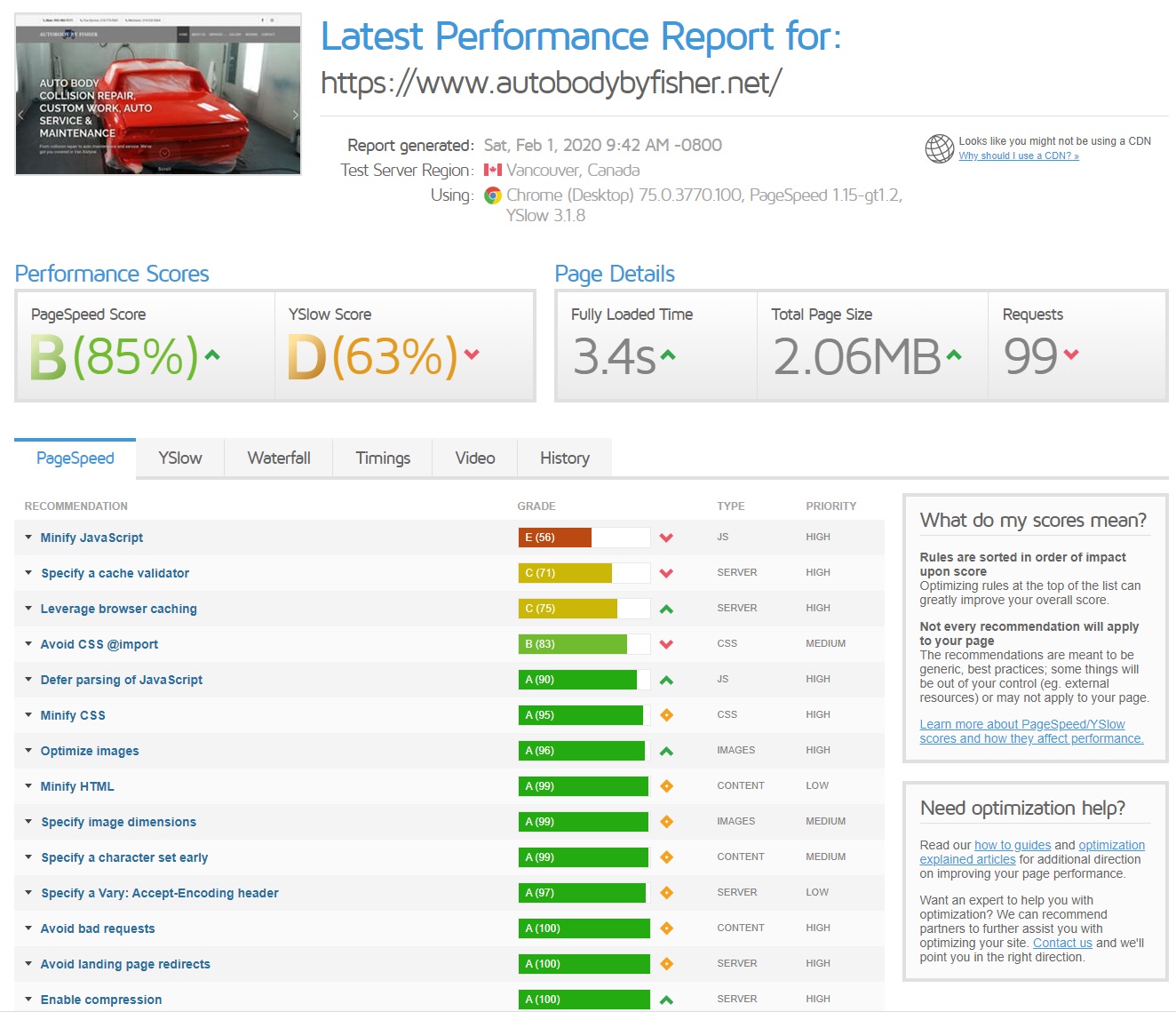Screen dimensions: 1176x1012
Task: Expand Leverage browser caching row
Action: 28,609
